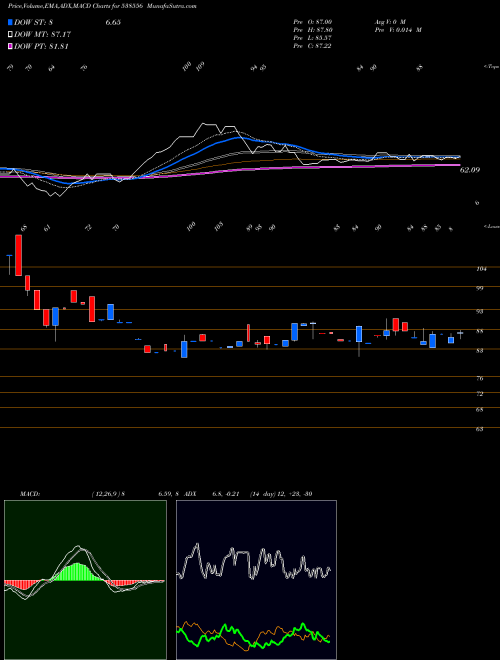Click the 99 price level label

(x=479, y=288)
